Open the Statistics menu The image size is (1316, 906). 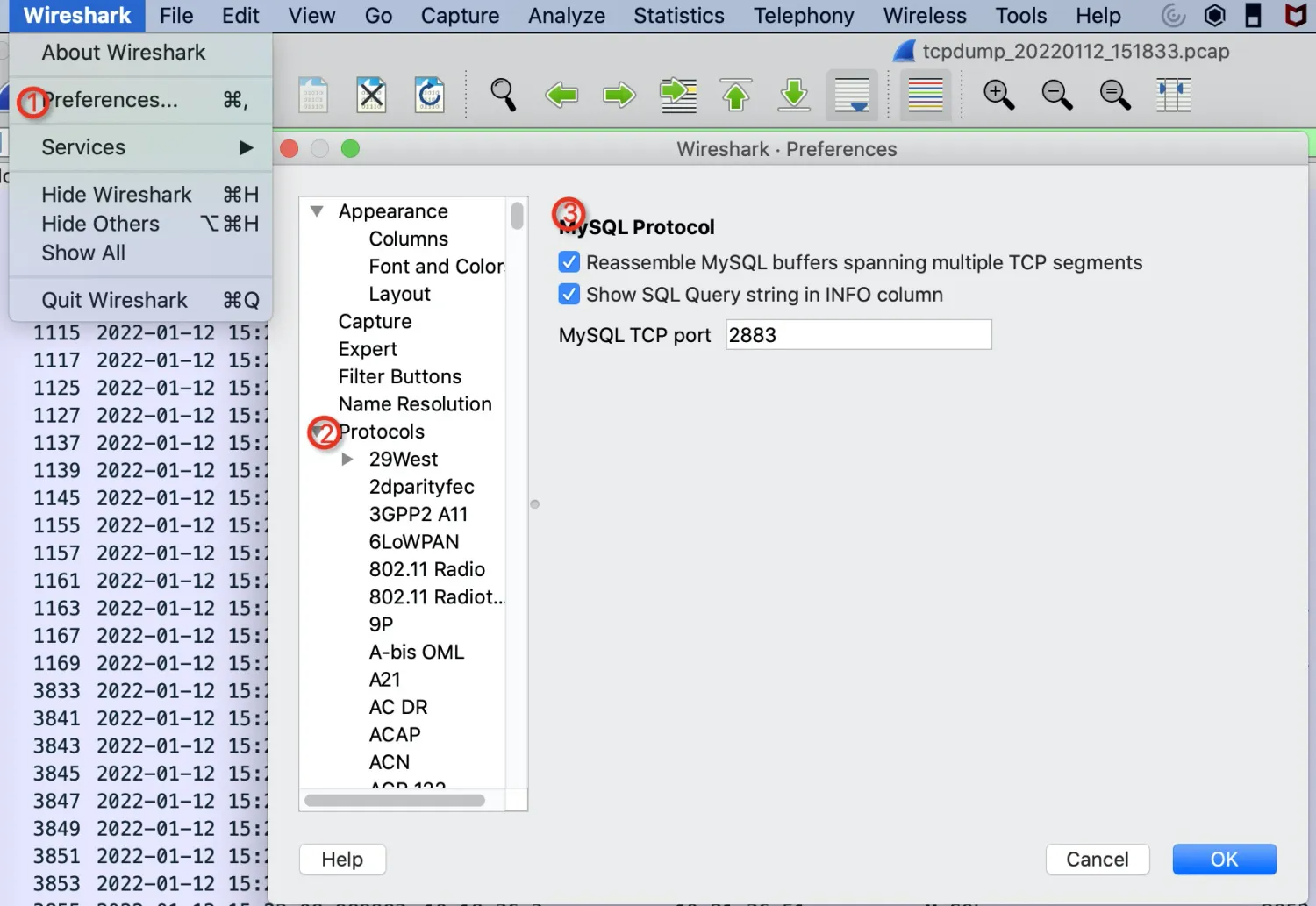tap(679, 16)
